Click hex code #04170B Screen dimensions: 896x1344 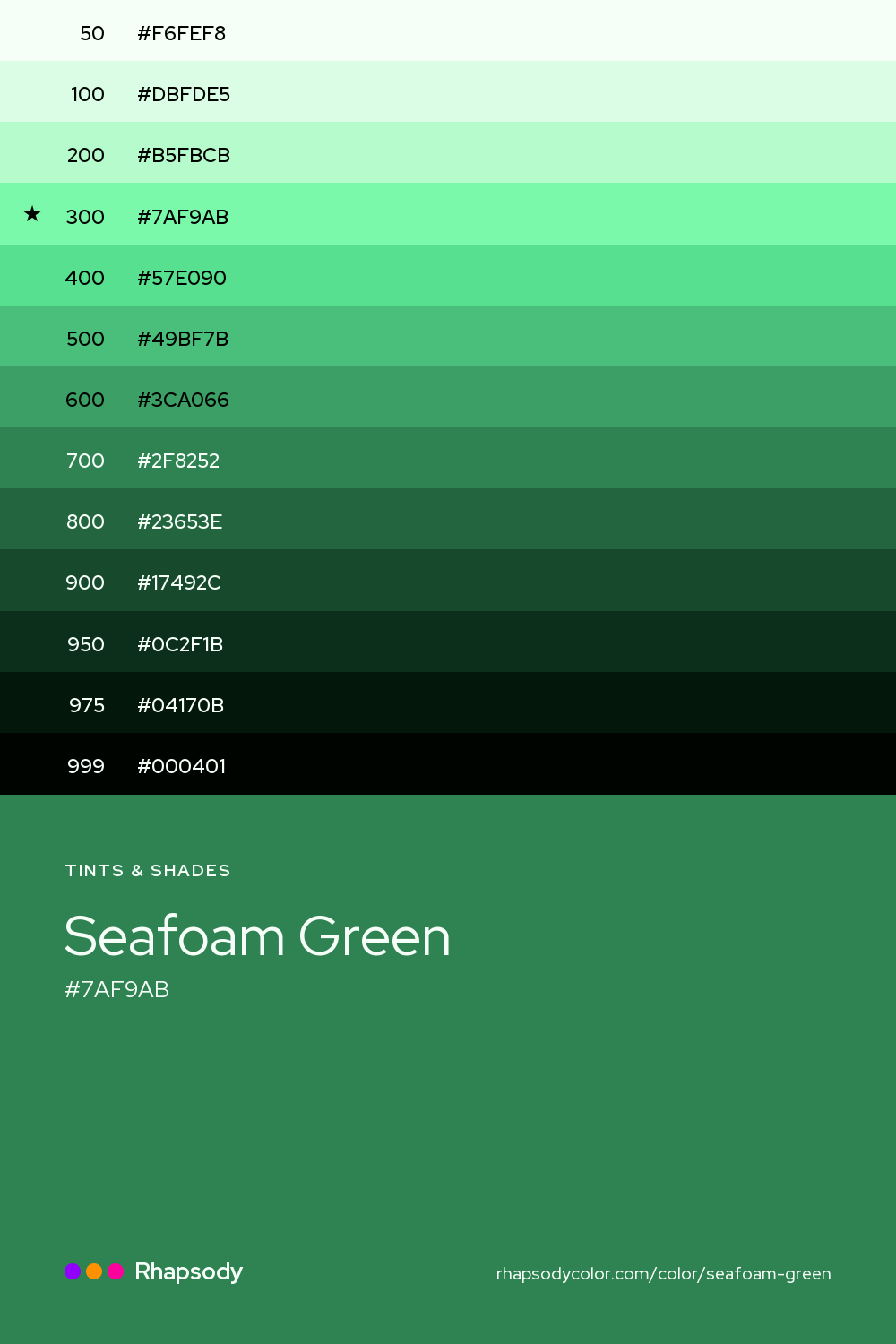[180, 705]
